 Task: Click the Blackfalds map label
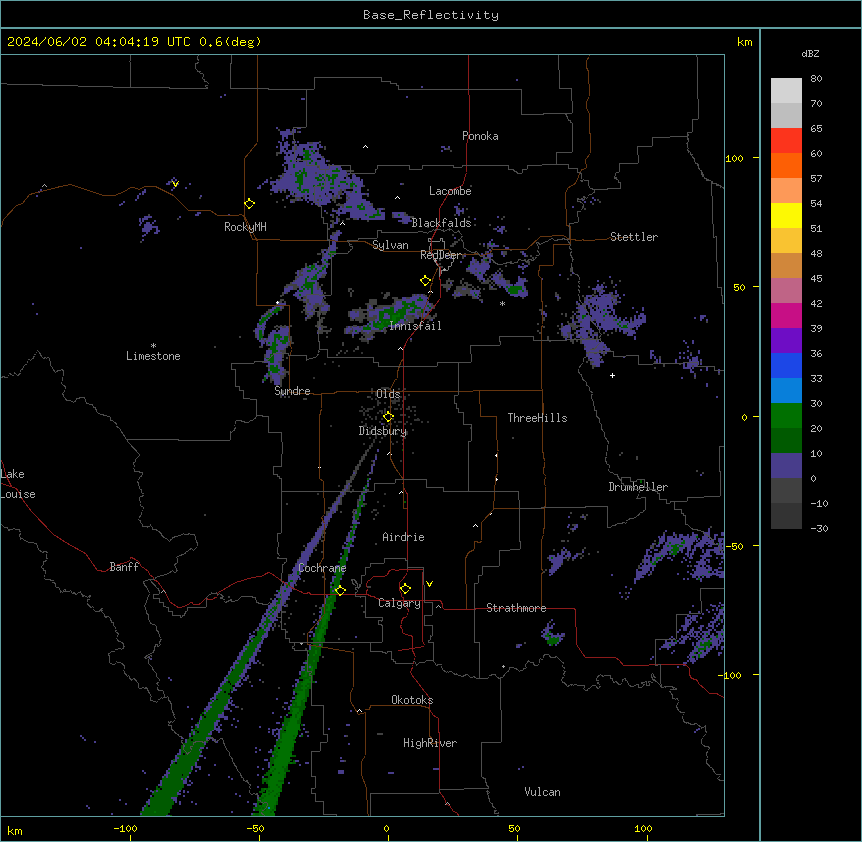point(441,223)
